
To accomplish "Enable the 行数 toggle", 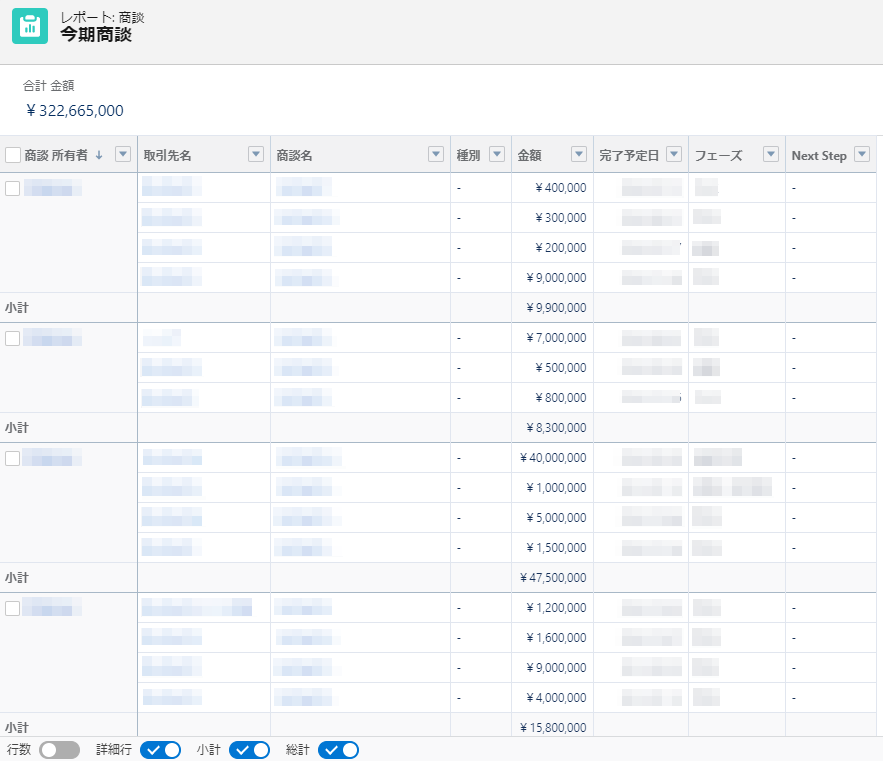I will 57,749.
